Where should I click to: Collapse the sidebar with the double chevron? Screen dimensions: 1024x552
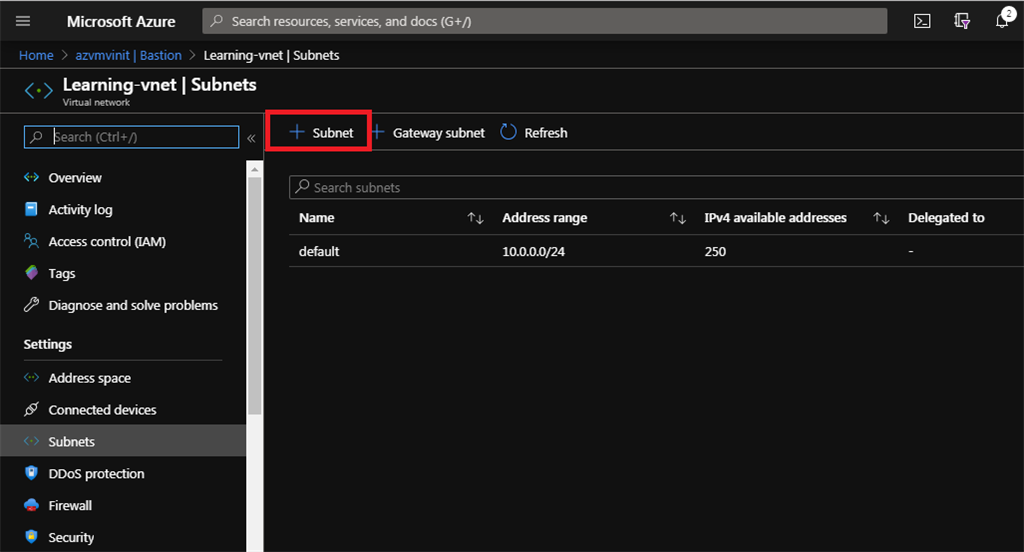point(251,138)
